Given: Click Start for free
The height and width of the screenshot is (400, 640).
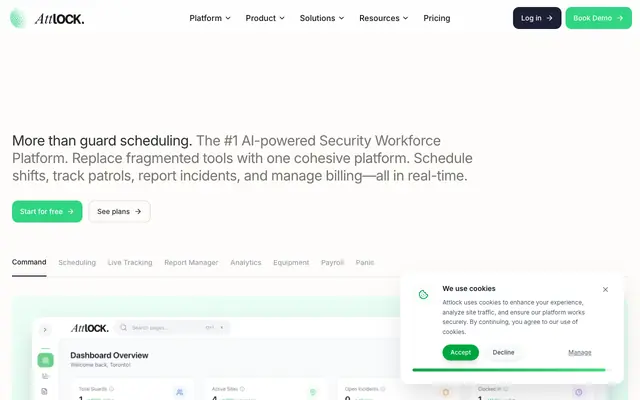Looking at the screenshot, I should click(x=47, y=211).
